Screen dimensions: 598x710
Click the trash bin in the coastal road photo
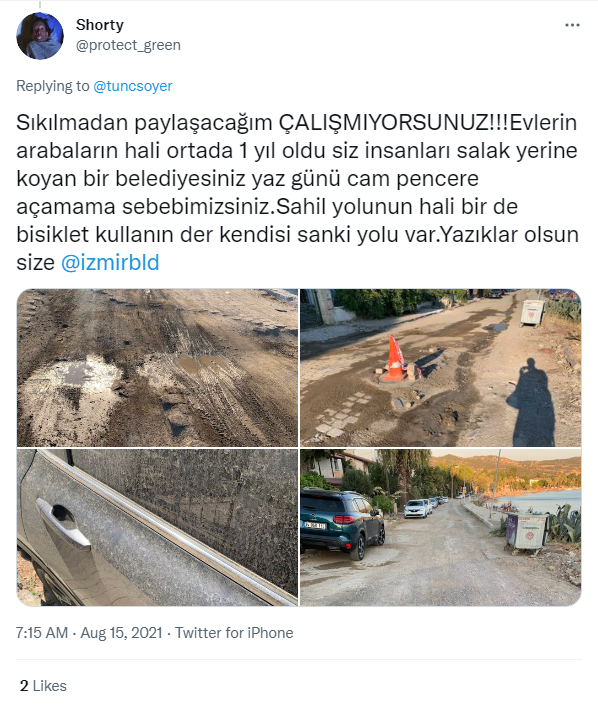point(526,533)
